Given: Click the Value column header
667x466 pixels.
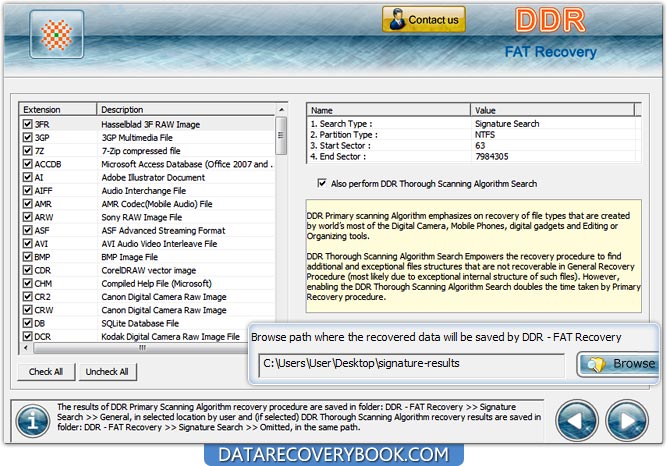Looking at the screenshot, I should coord(552,110).
